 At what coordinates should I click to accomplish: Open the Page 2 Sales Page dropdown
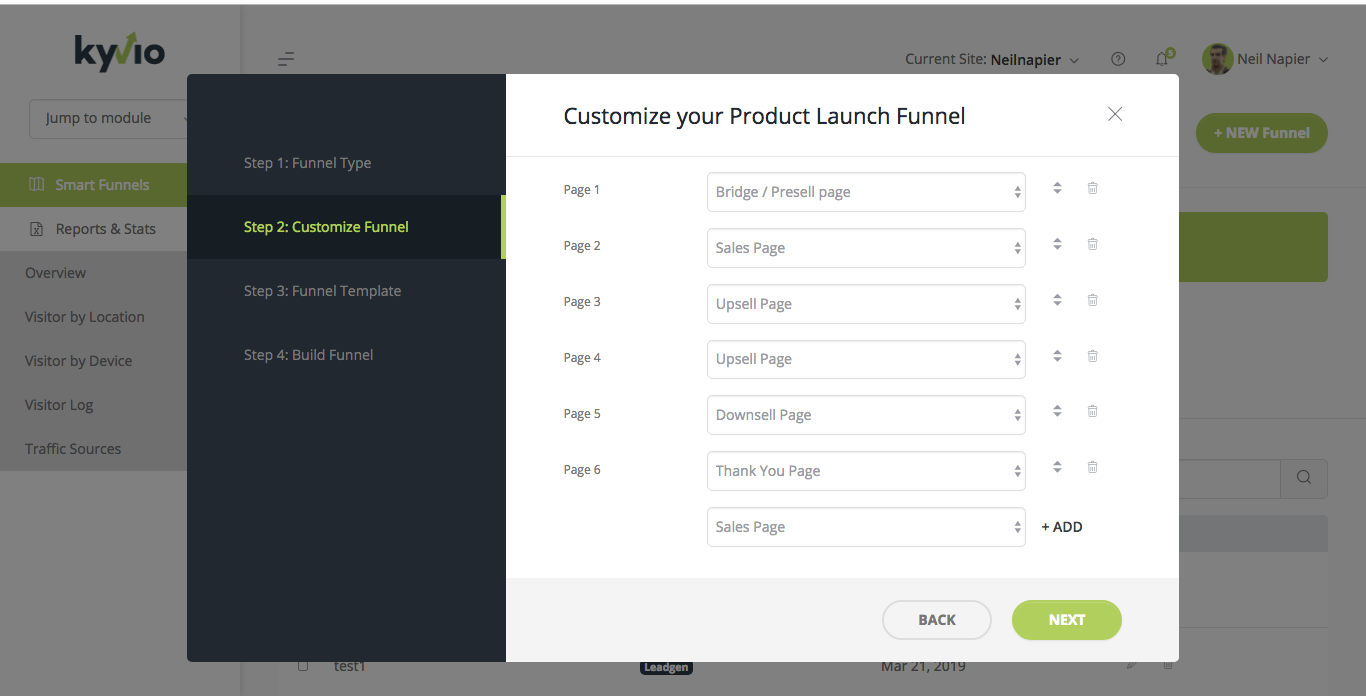click(x=866, y=248)
